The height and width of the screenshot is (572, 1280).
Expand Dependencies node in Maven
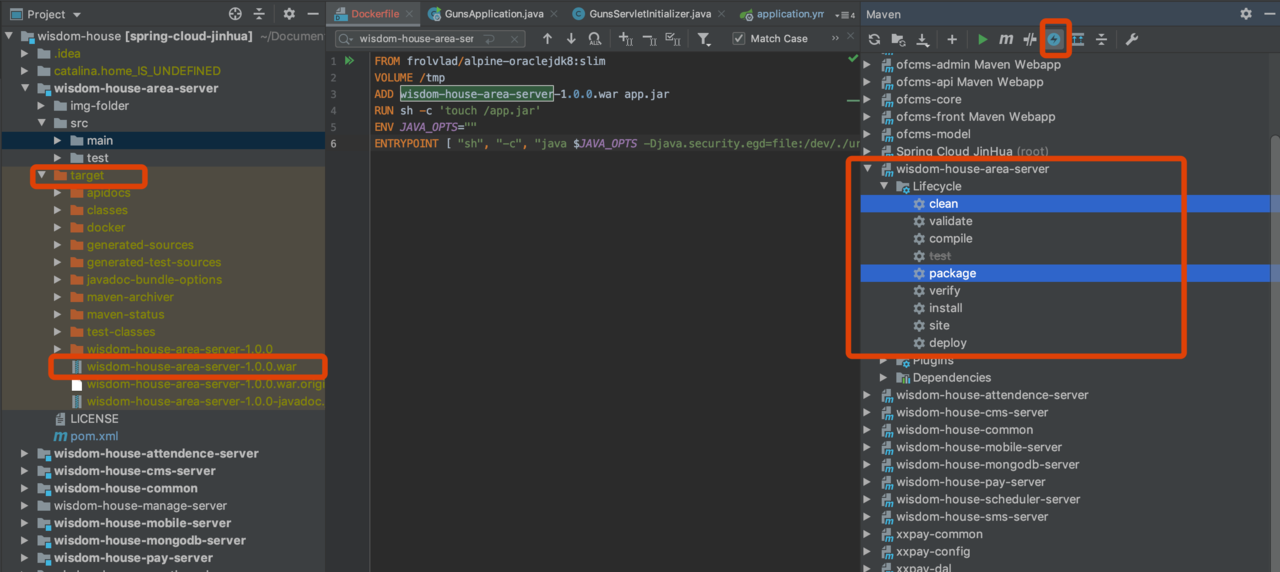click(884, 377)
